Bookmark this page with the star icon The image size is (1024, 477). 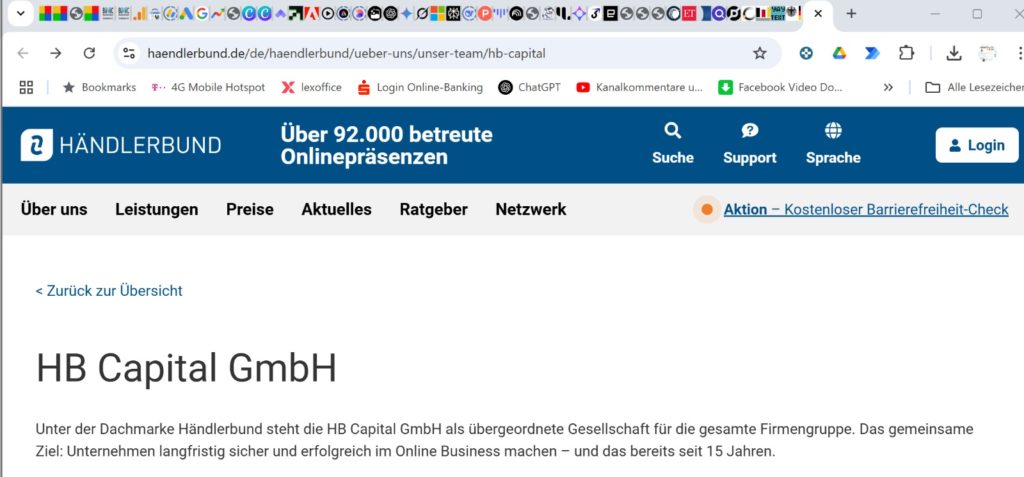point(760,54)
